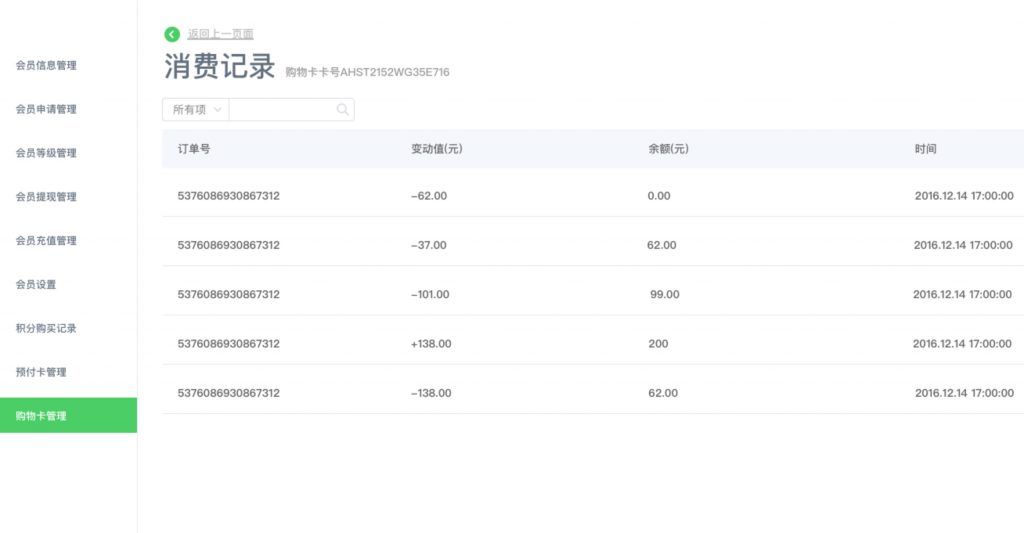Click the -138.00 change value
Viewport: 1024px width, 533px height.
coord(431,393)
